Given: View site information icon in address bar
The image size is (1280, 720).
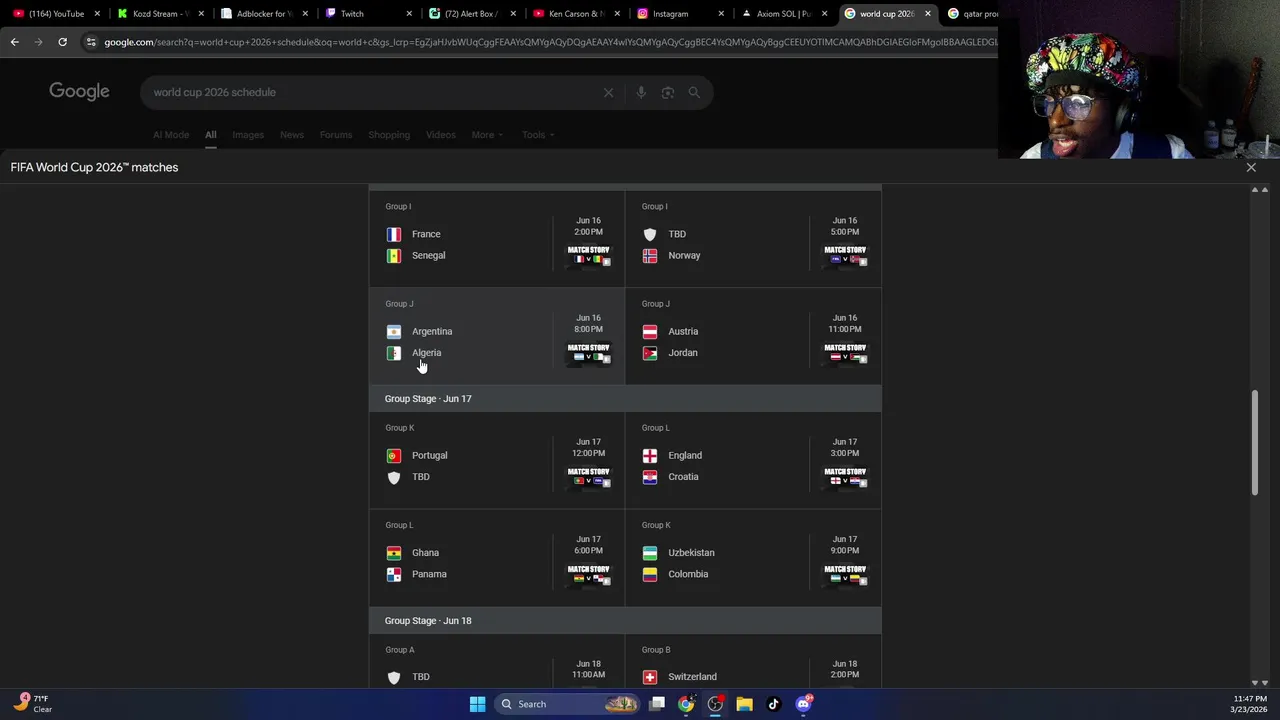Looking at the screenshot, I should 91,42.
